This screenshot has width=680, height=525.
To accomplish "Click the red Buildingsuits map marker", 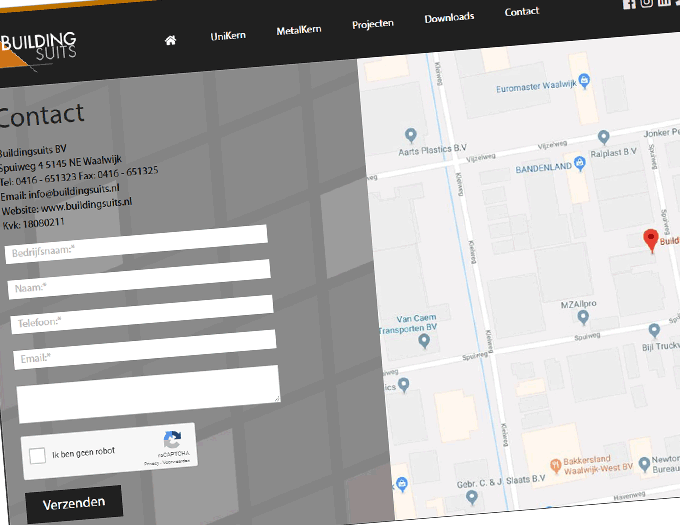I will (651, 240).
